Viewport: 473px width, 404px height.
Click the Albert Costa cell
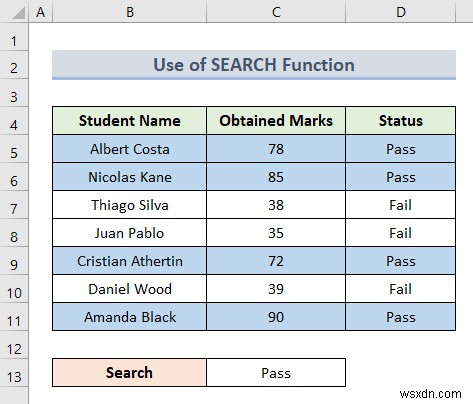pyautogui.click(x=129, y=149)
